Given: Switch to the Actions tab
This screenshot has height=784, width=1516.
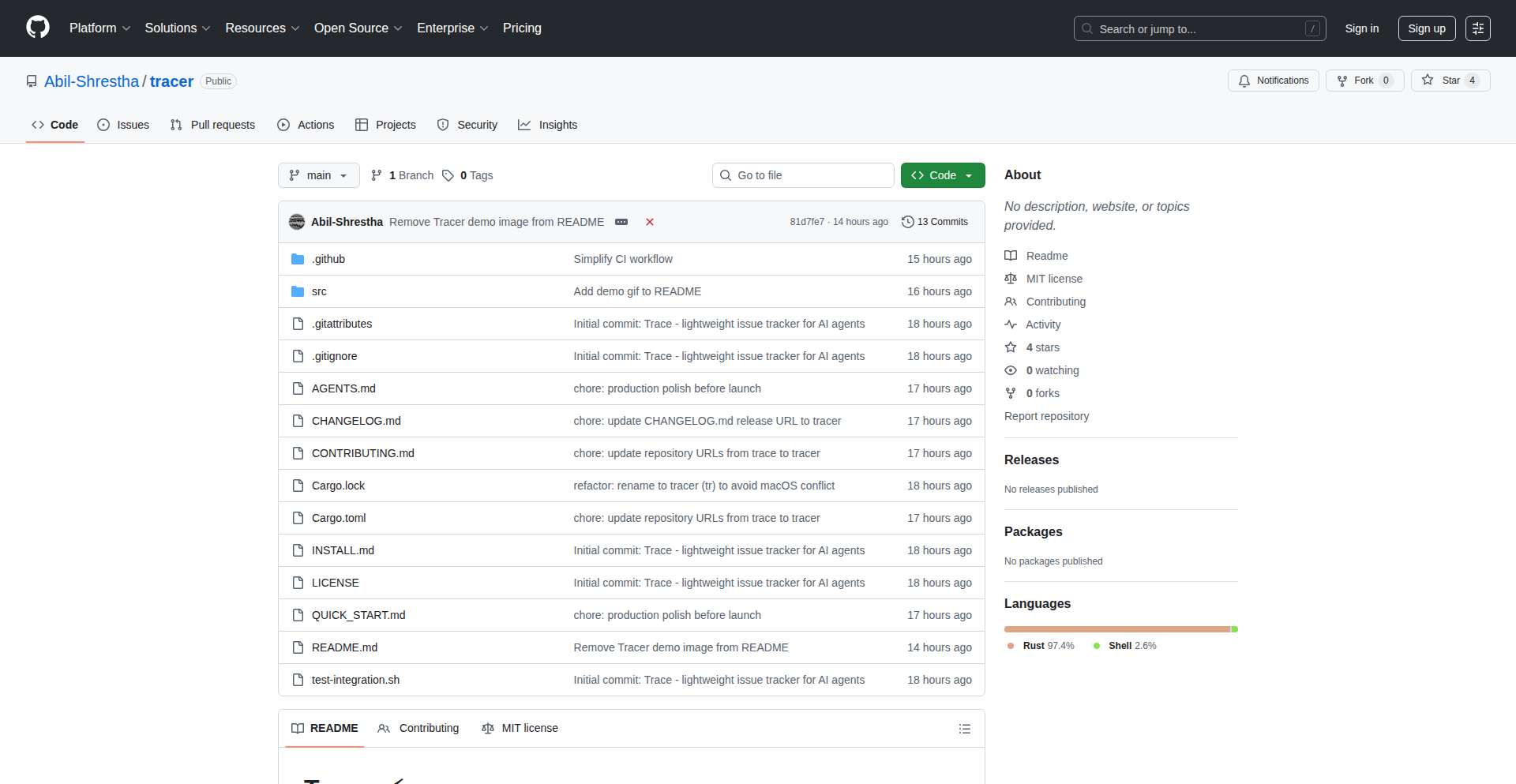Looking at the screenshot, I should point(306,125).
